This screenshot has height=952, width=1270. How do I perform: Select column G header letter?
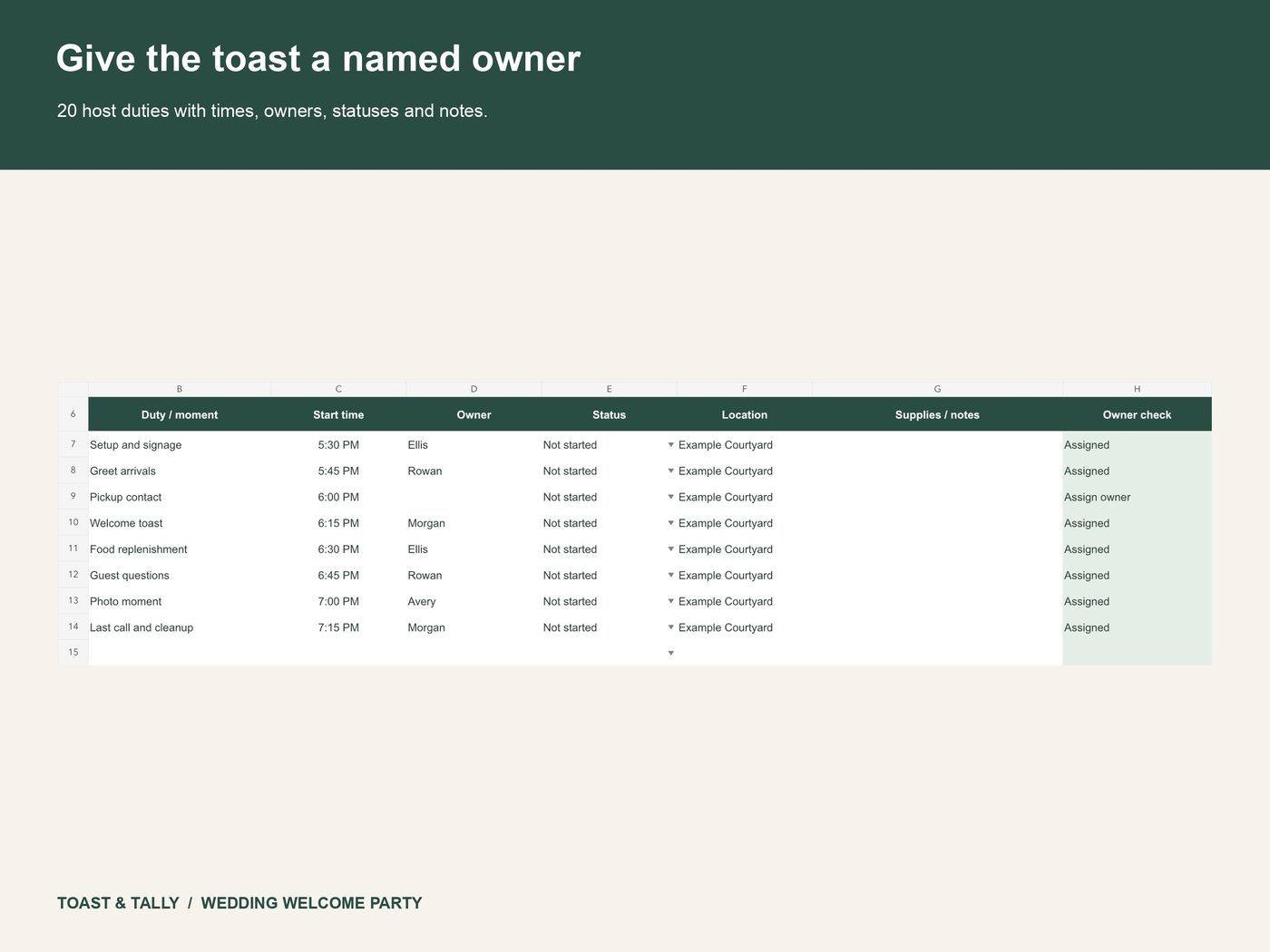[x=937, y=389]
